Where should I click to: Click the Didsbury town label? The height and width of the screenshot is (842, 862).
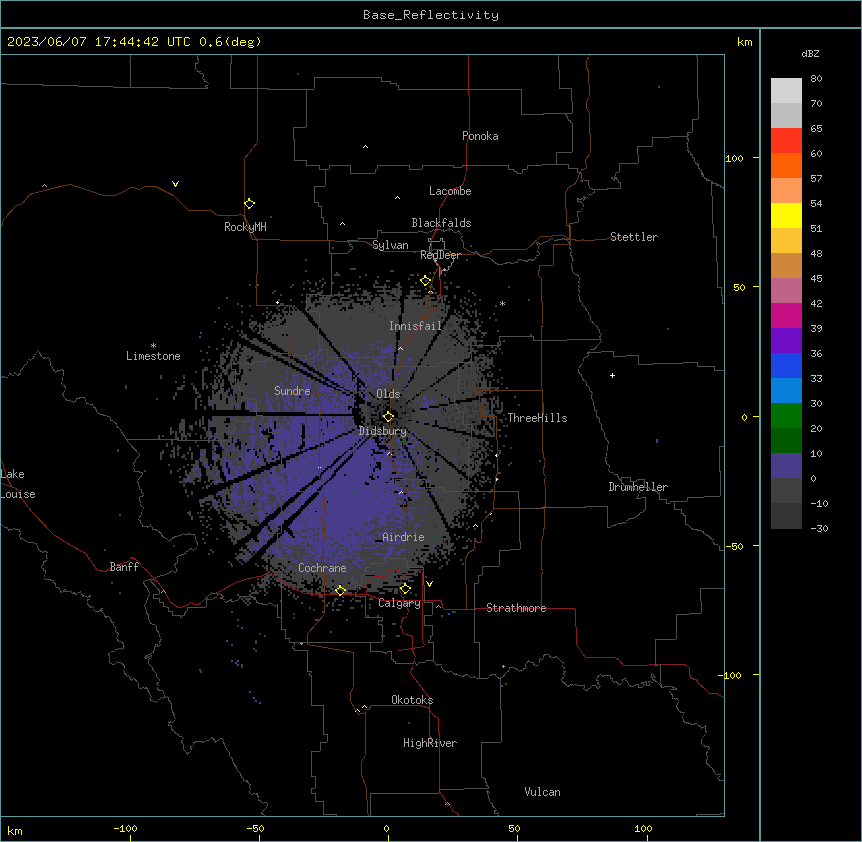[383, 431]
